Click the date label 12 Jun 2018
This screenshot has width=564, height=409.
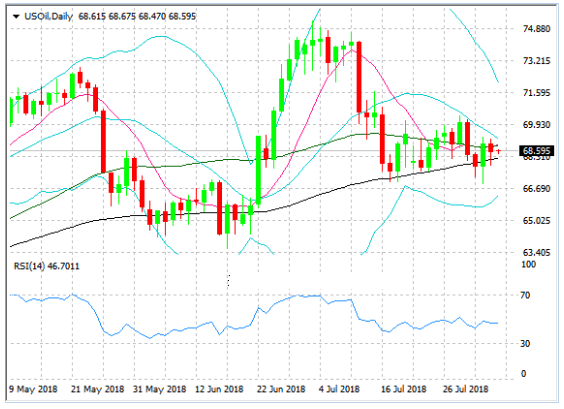(219, 389)
